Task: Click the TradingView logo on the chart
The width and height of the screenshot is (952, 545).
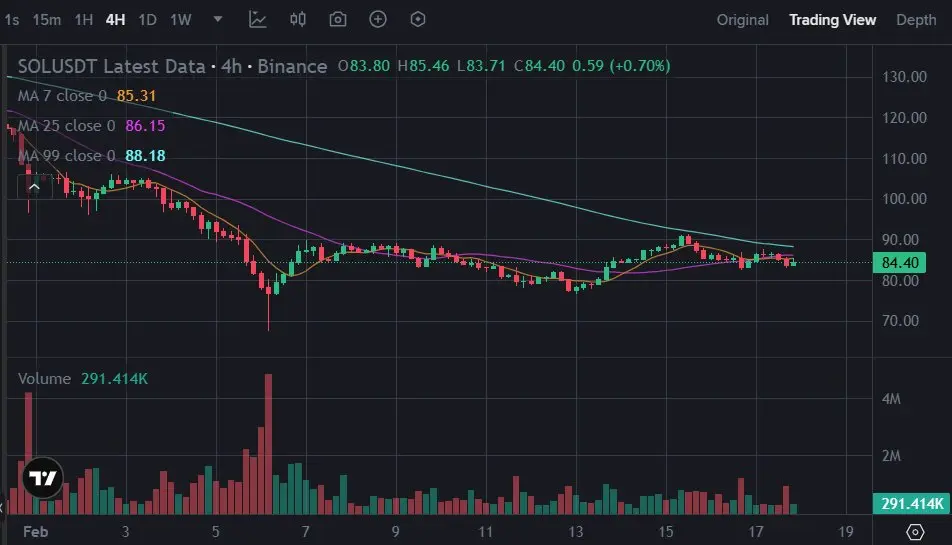Action: [42, 479]
